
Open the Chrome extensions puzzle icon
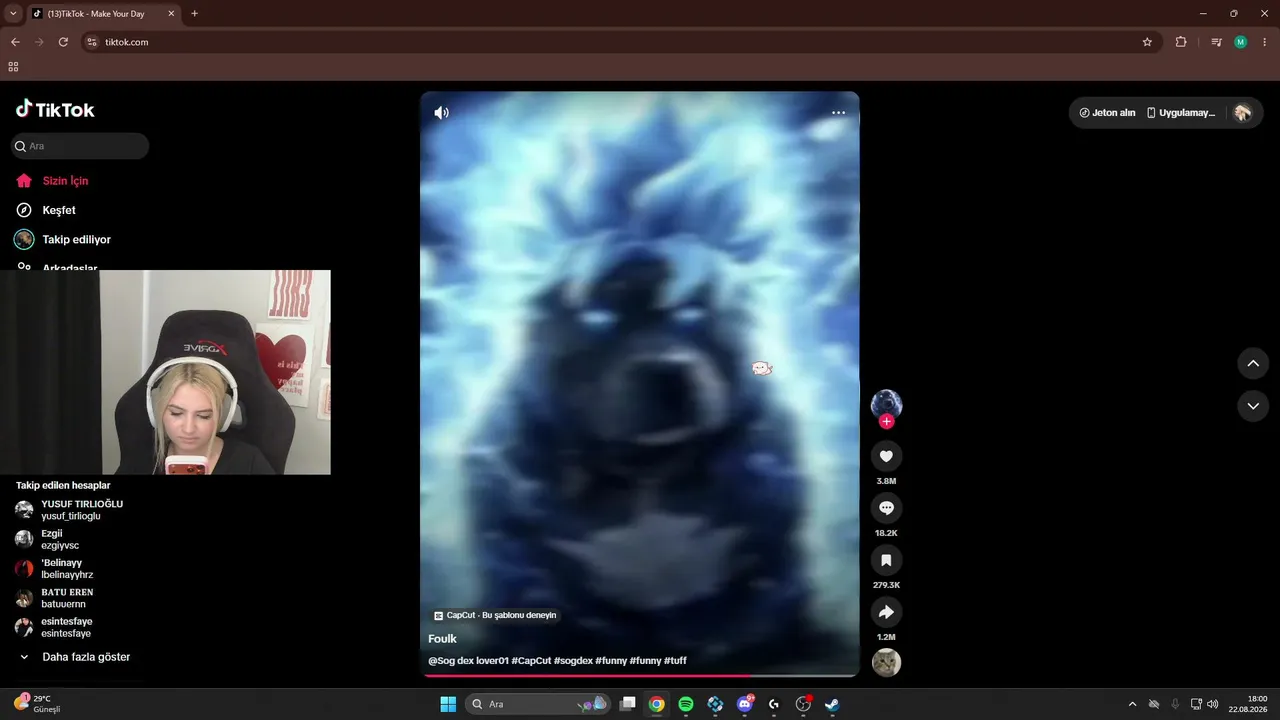click(x=1181, y=42)
